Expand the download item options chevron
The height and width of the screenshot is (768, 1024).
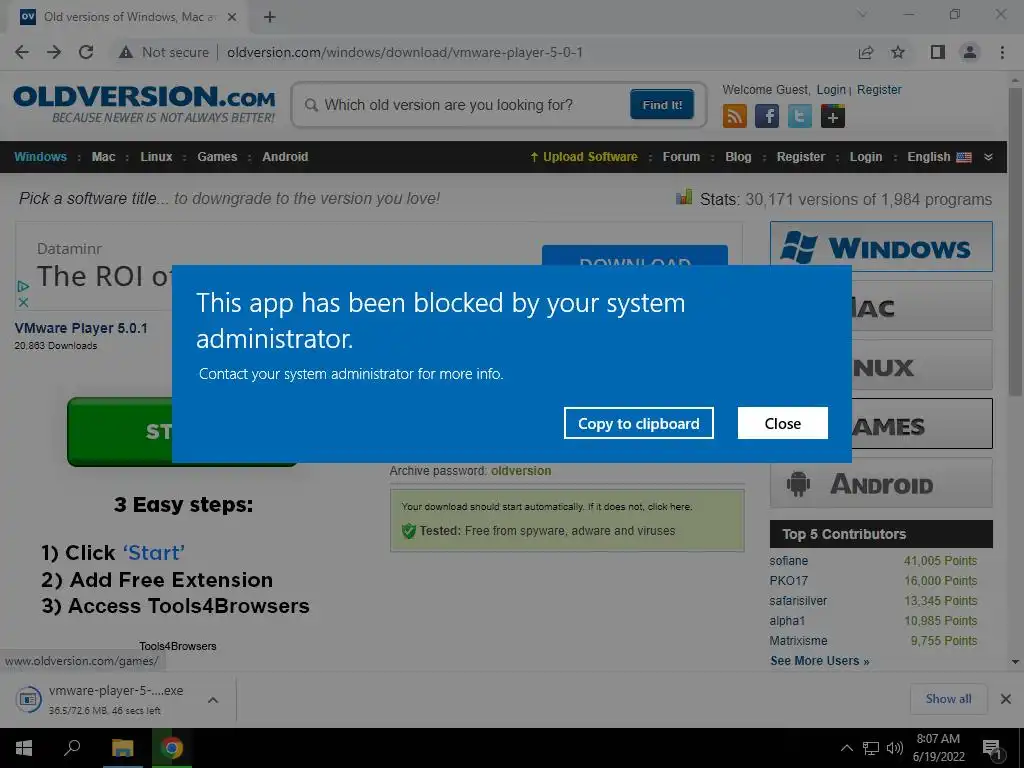pos(213,700)
